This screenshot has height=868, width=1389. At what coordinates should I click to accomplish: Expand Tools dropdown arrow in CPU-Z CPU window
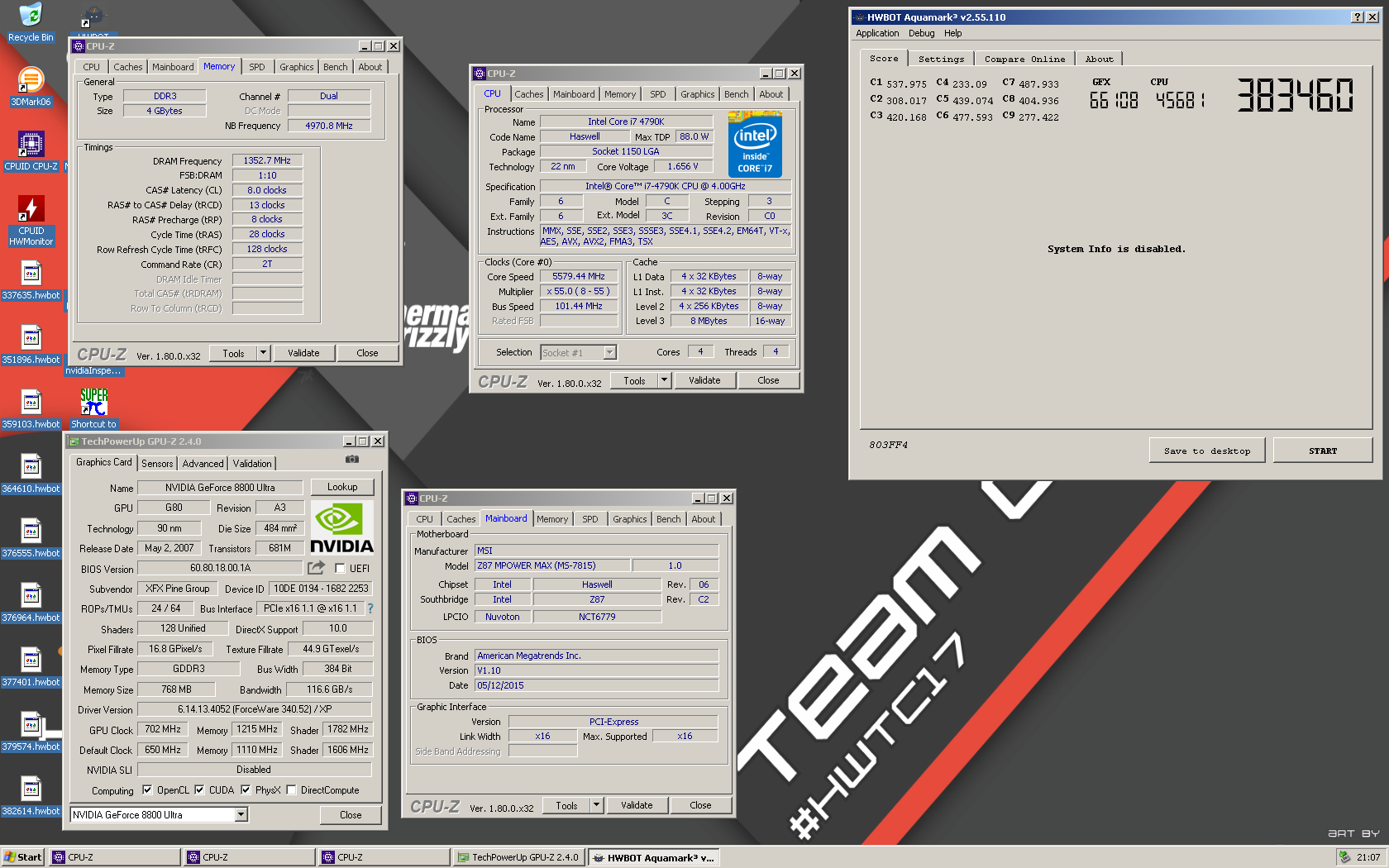coord(664,380)
